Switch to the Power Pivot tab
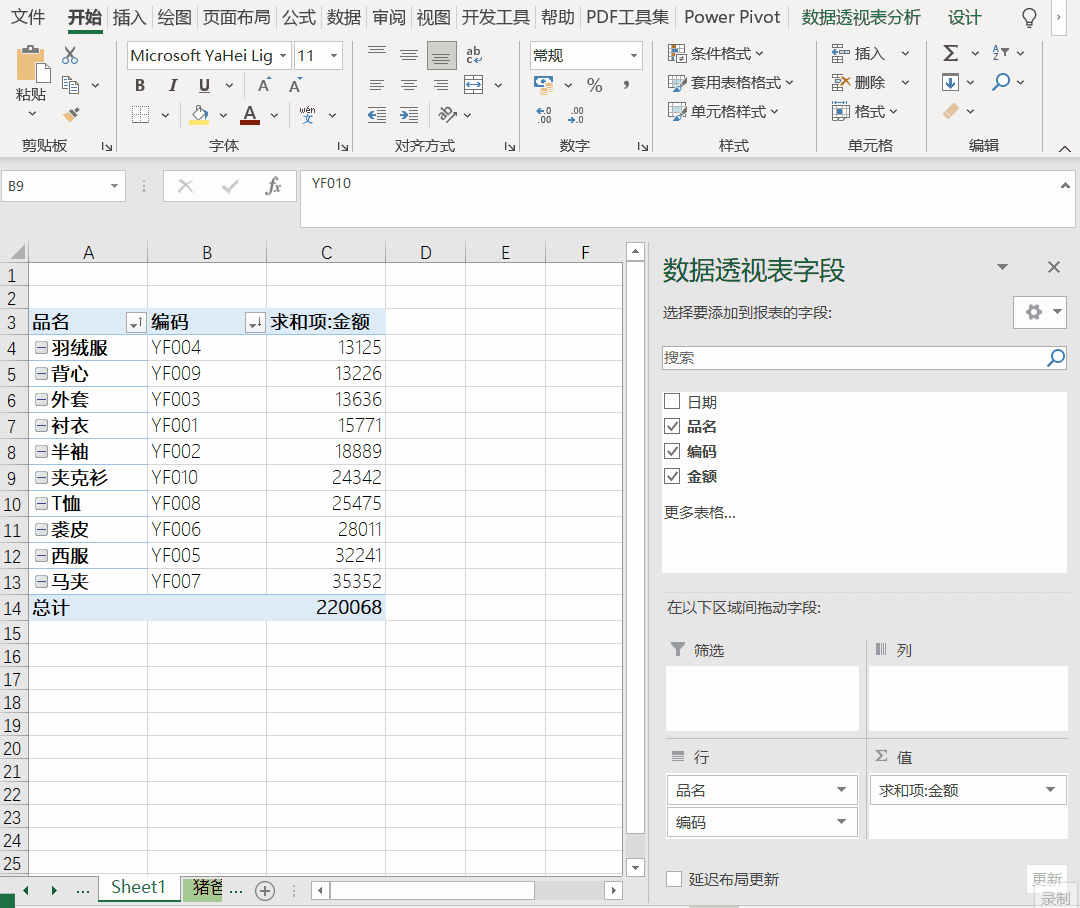This screenshot has height=908, width=1080. tap(732, 17)
